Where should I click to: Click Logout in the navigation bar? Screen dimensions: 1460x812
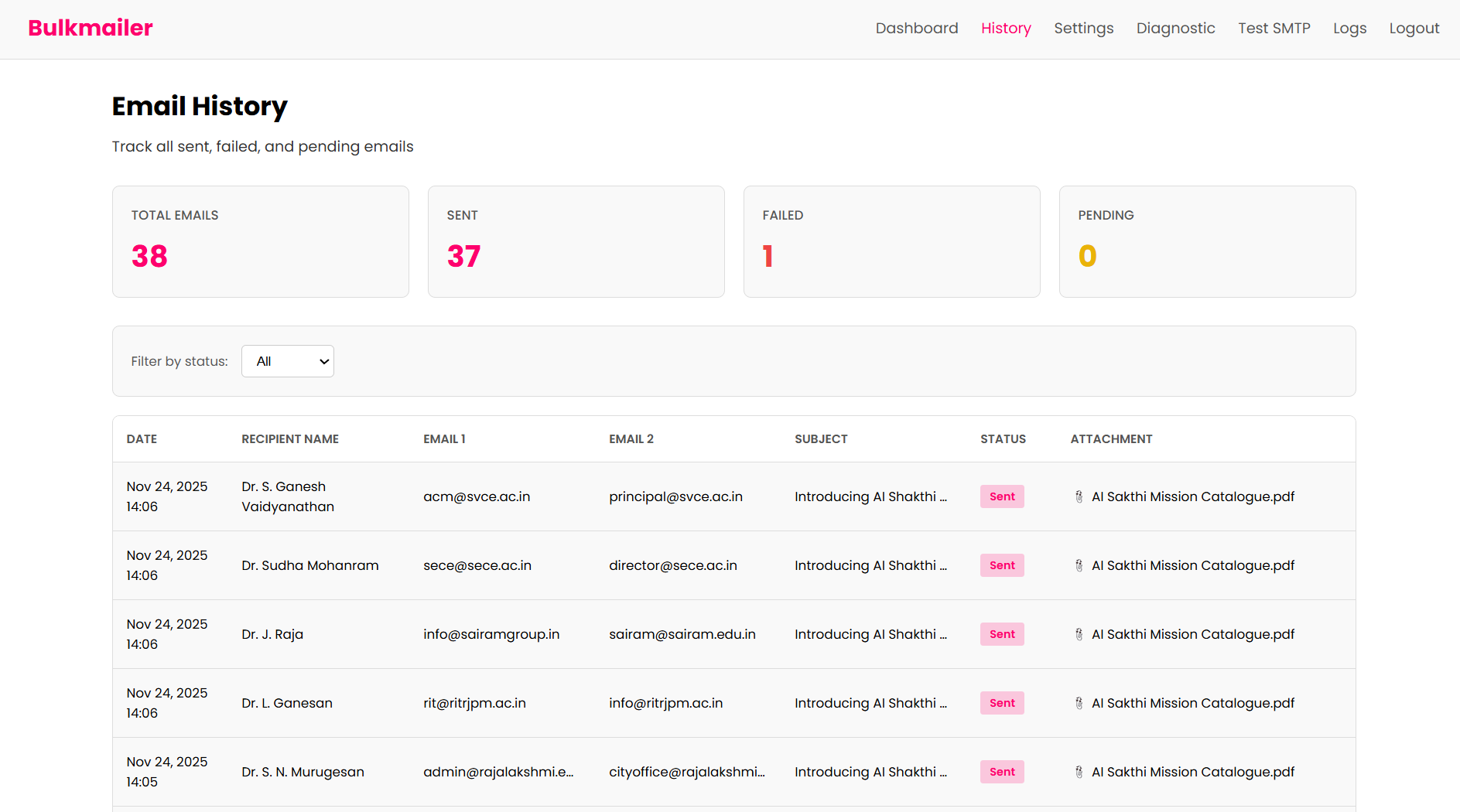(1414, 28)
